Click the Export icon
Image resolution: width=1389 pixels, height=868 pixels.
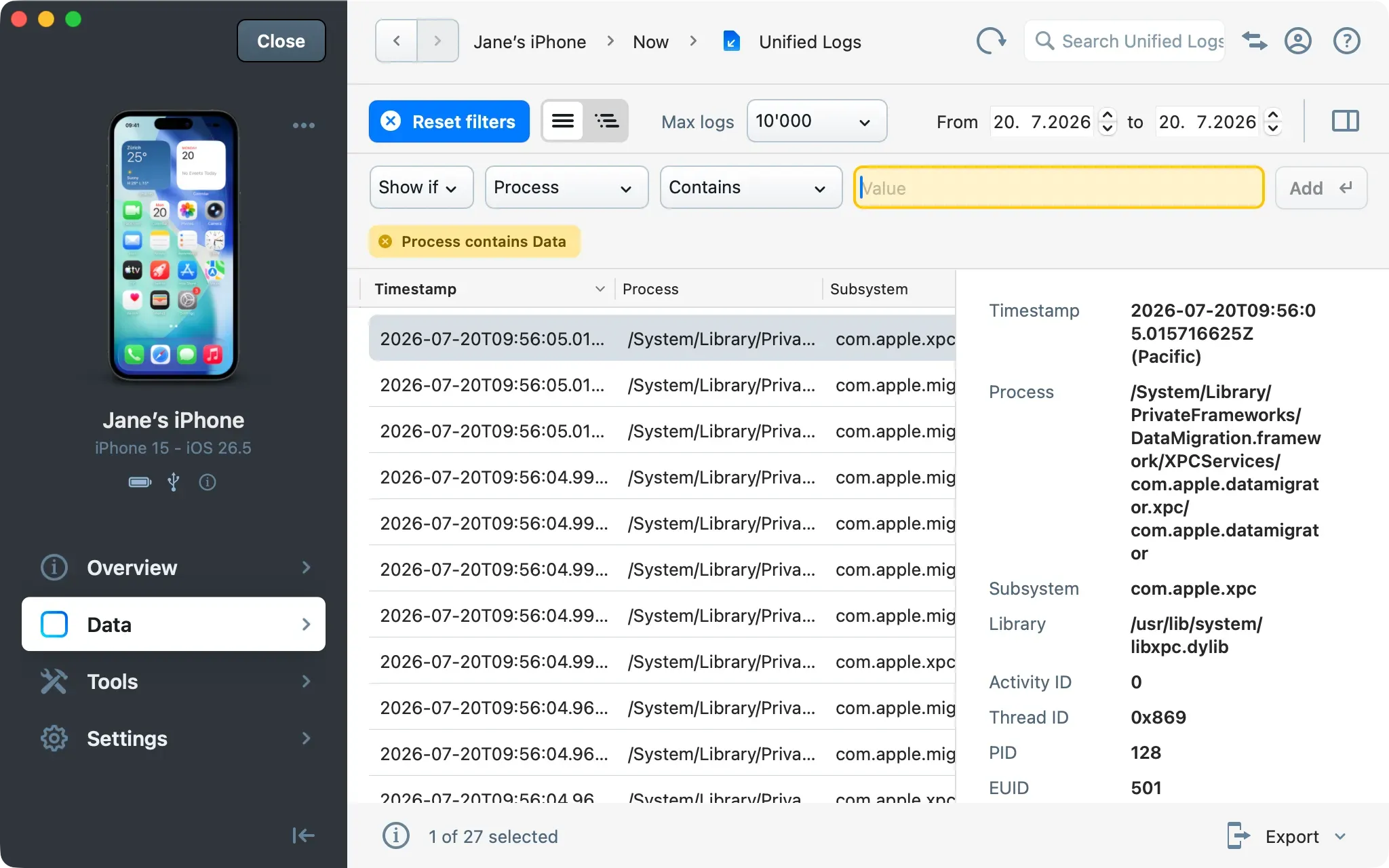click(x=1238, y=836)
